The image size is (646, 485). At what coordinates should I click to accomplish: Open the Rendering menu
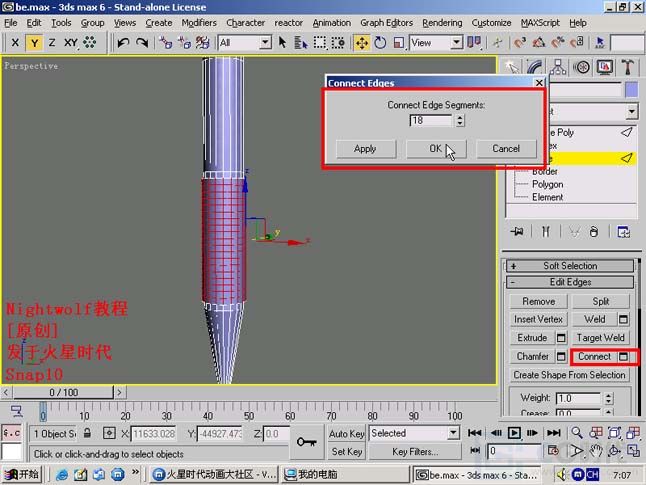pyautogui.click(x=442, y=23)
